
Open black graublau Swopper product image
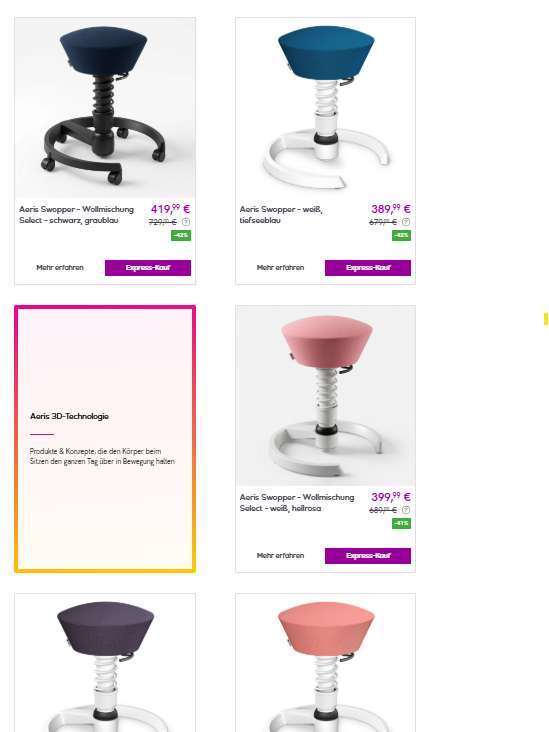click(x=105, y=108)
